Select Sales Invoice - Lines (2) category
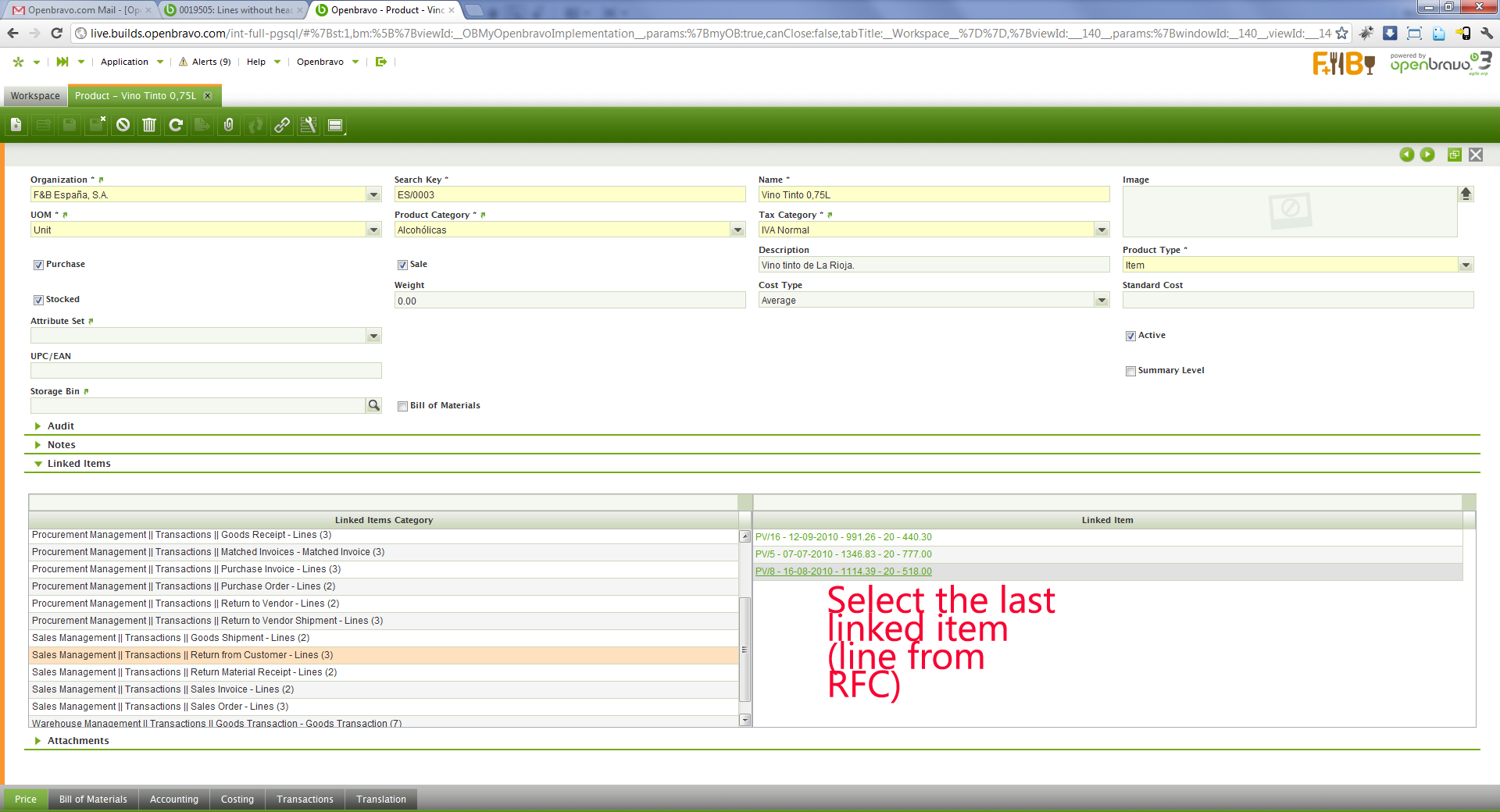1500x812 pixels. [x=384, y=689]
